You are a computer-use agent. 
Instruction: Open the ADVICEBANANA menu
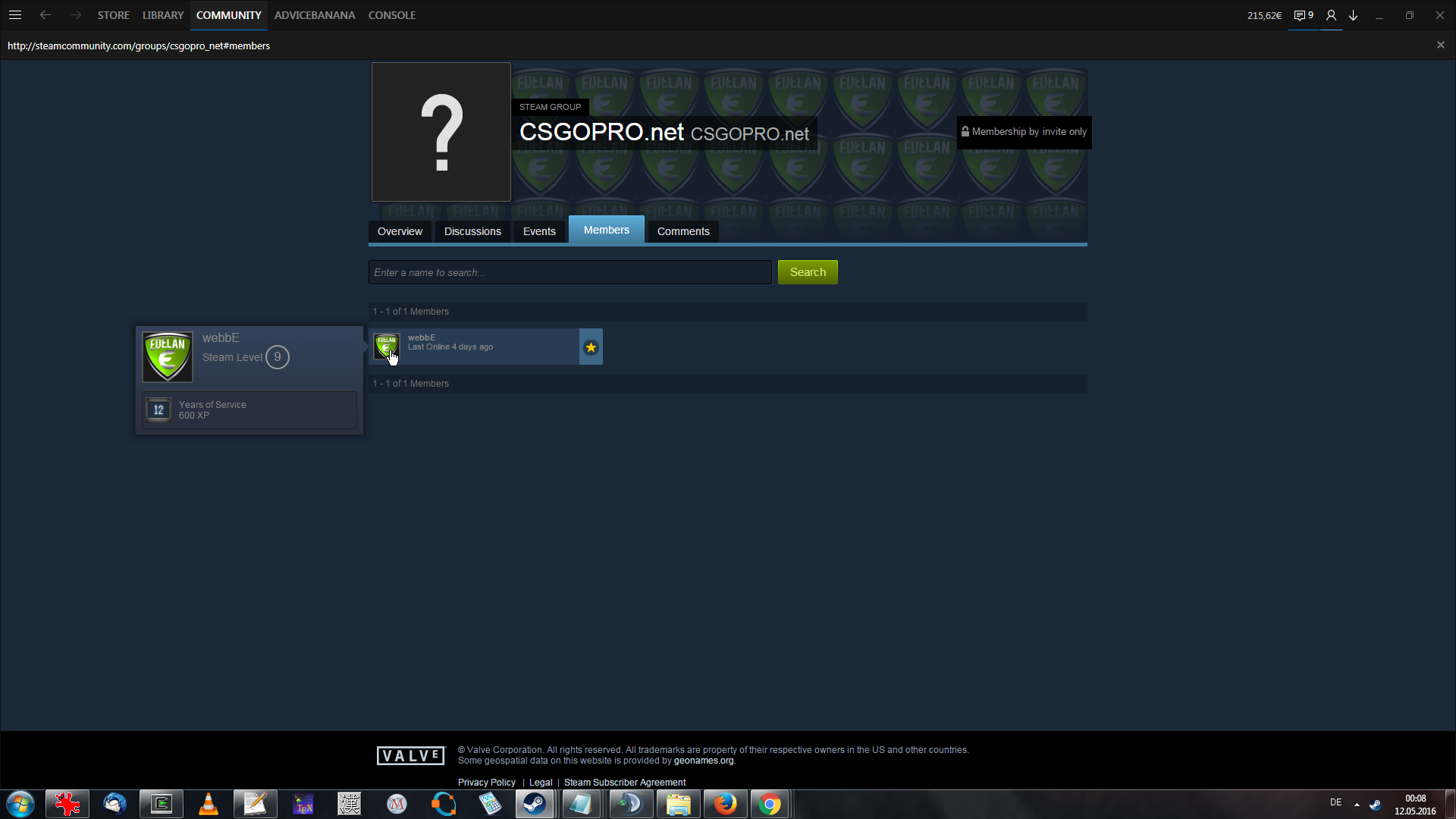314,15
